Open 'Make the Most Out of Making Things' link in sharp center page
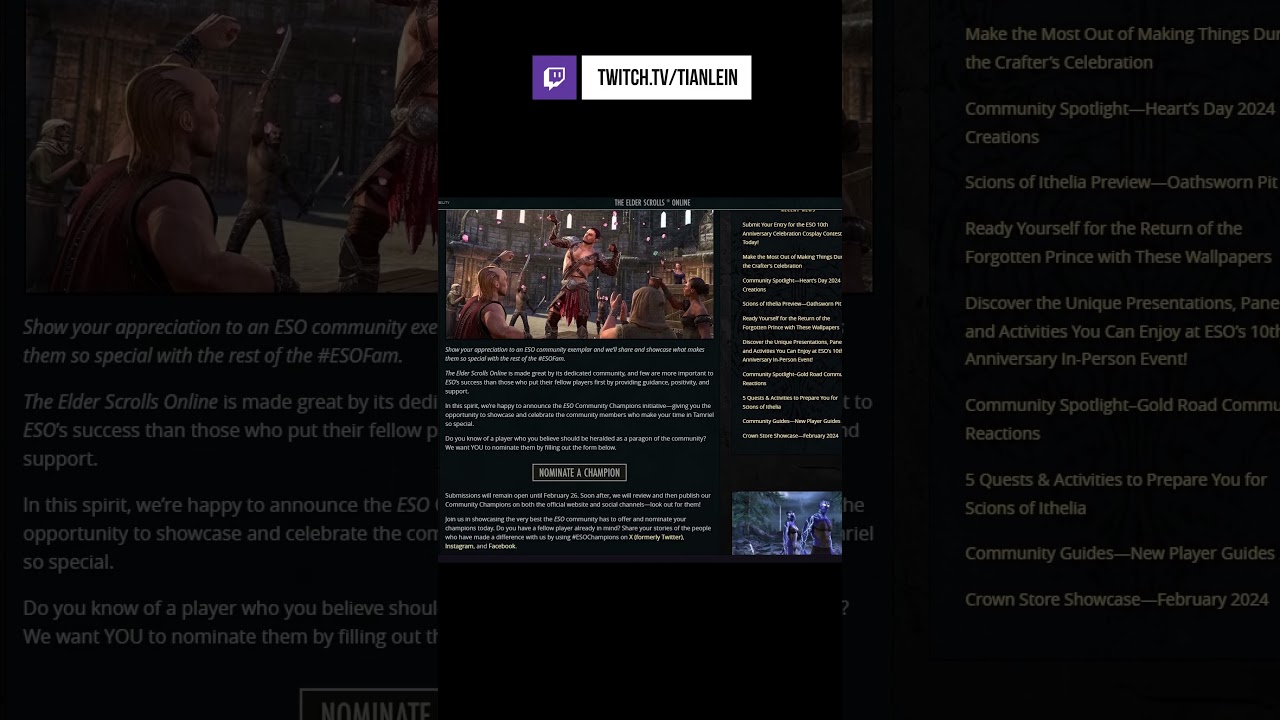The height and width of the screenshot is (720, 1280). [x=792, y=261]
